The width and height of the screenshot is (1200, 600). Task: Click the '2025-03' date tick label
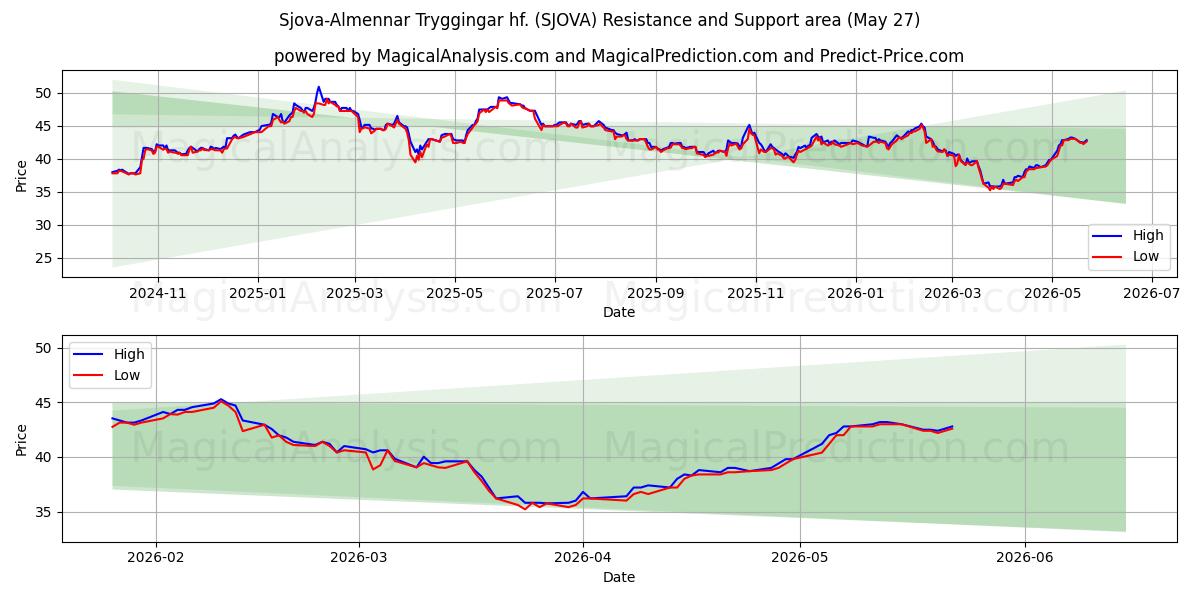tap(356, 295)
